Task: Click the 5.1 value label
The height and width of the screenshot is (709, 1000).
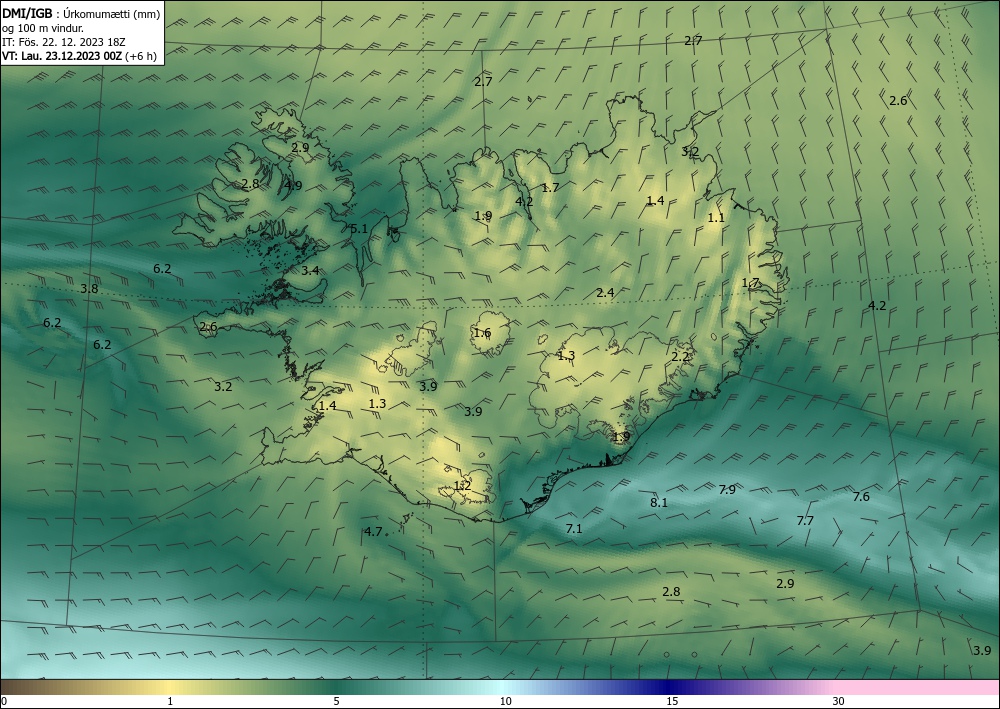Action: (359, 229)
